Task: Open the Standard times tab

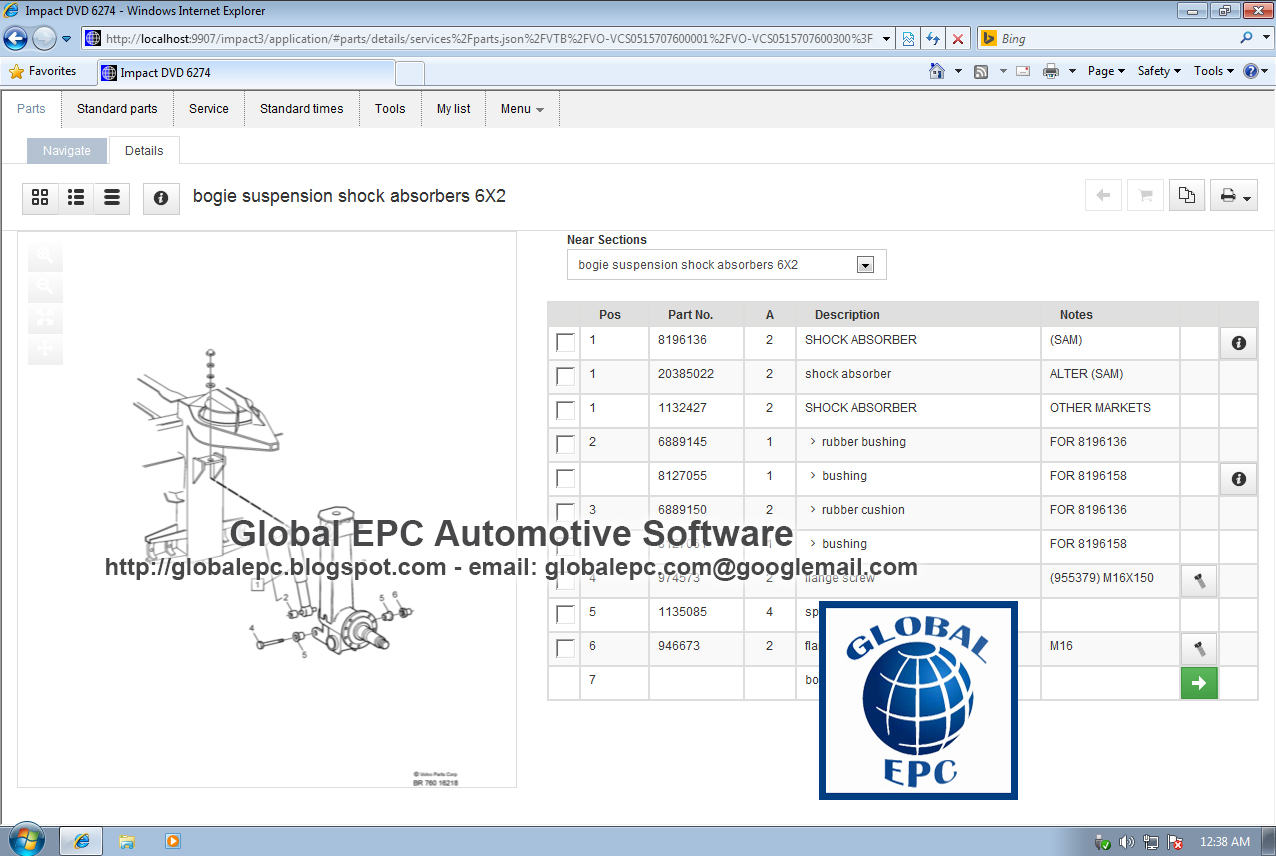Action: 301,108
